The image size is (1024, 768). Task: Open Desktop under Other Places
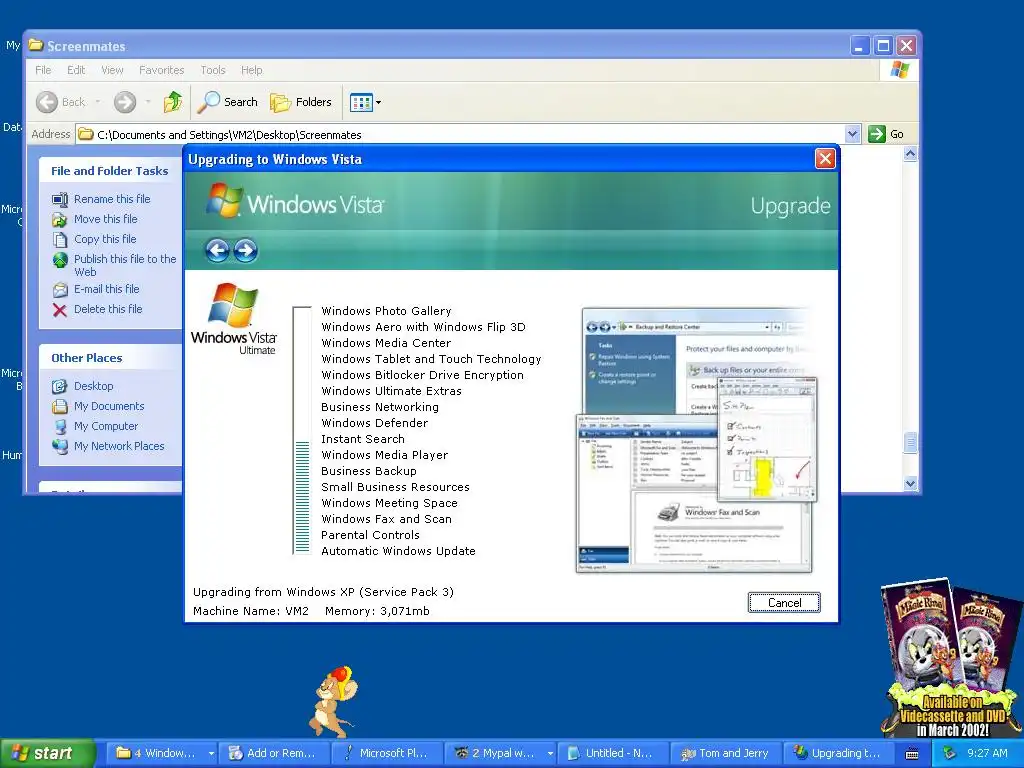[93, 386]
